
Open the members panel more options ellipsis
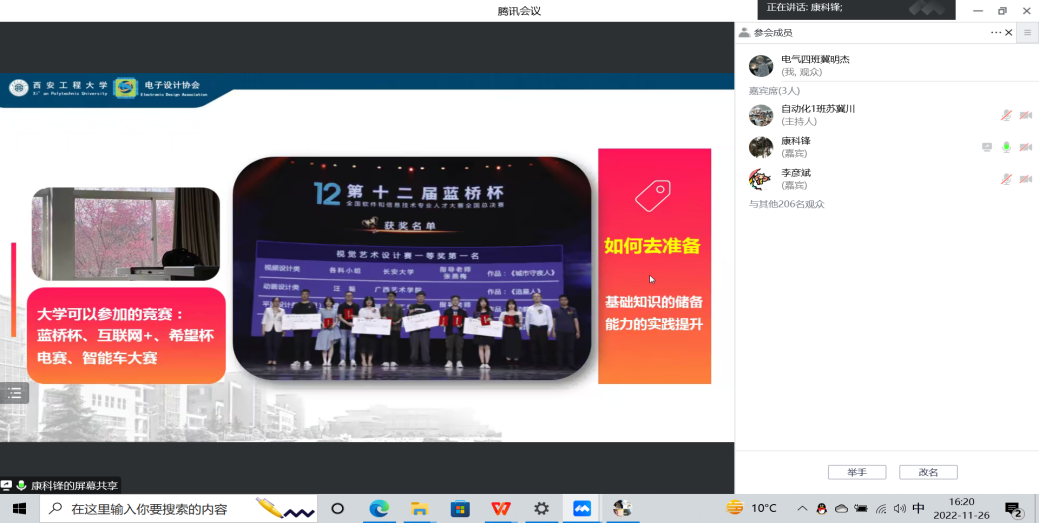(996, 32)
